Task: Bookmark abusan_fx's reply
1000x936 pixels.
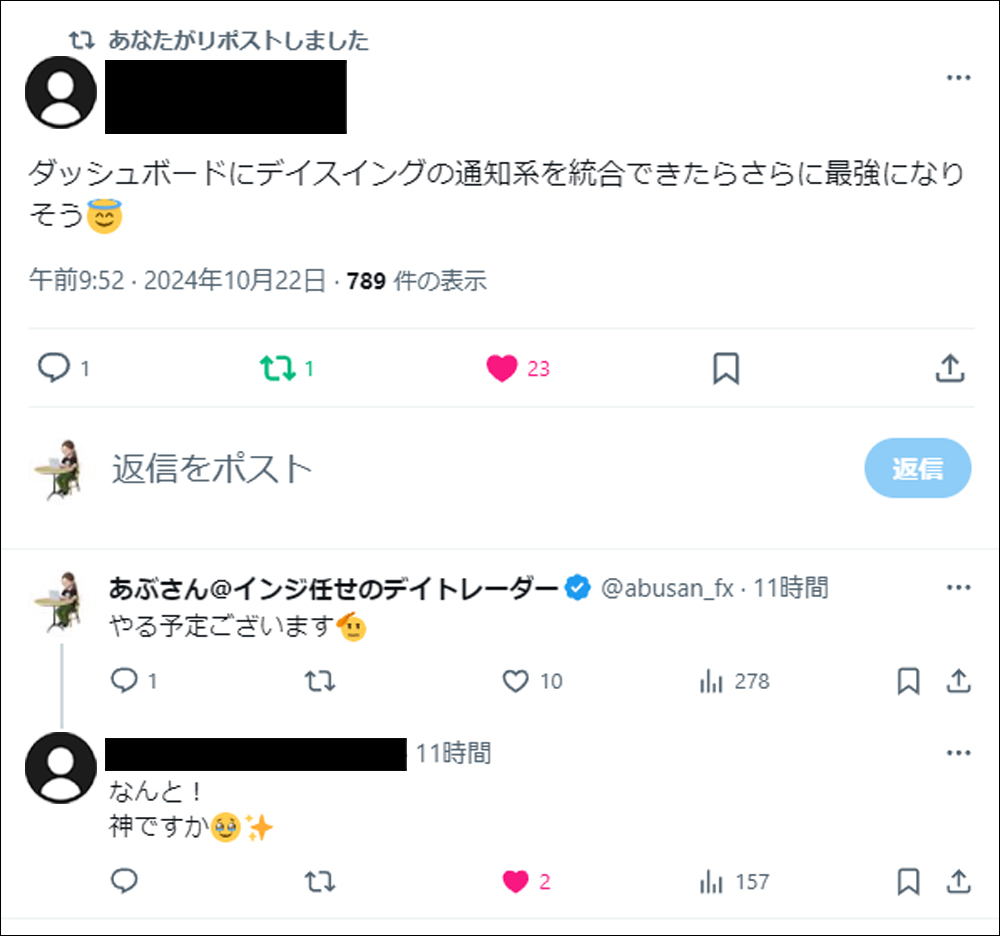Action: tap(908, 682)
